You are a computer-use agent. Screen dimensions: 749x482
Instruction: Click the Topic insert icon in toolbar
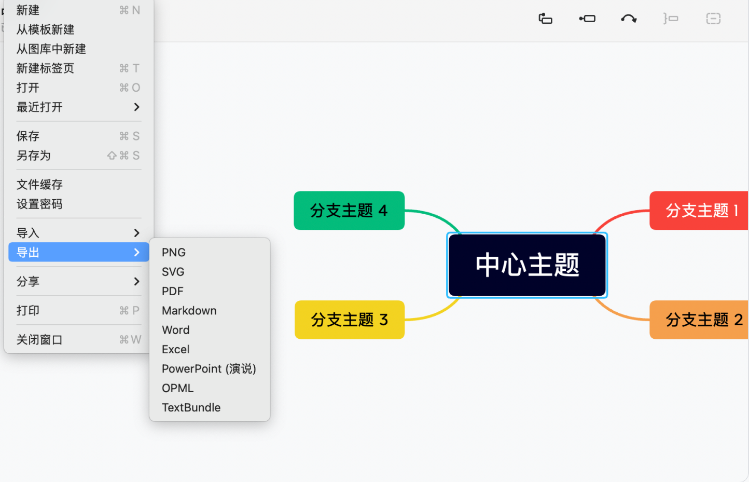coord(546,19)
